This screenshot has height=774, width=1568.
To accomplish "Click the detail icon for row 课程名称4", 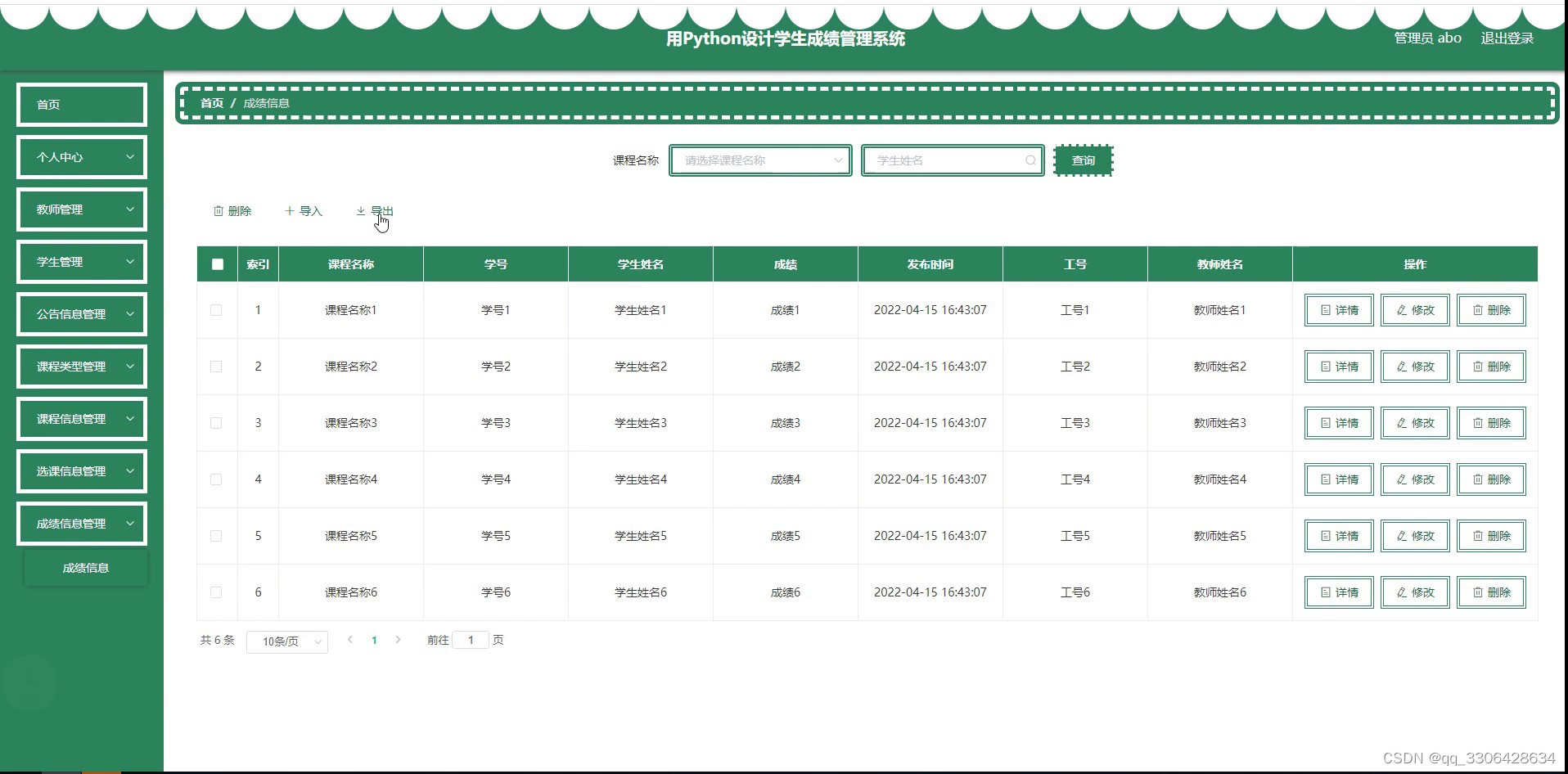I will pyautogui.click(x=1326, y=479).
